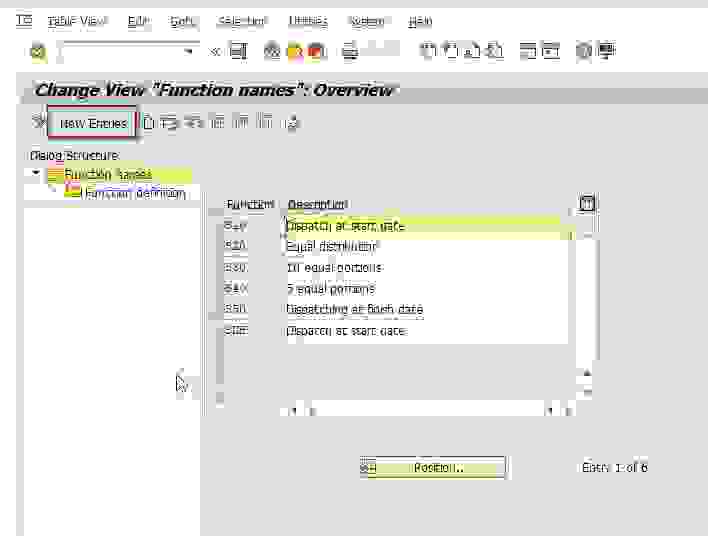Click the Generate shortcut icon
Screen dimensions: 708x536
coord(550,51)
